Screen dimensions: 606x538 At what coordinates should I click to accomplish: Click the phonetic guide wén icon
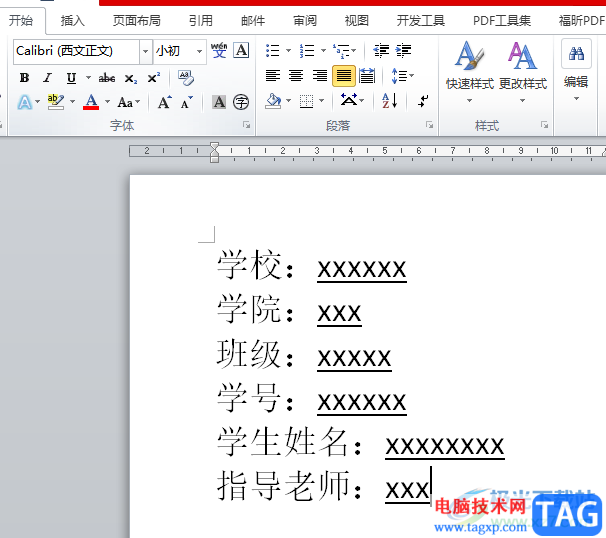[x=219, y=50]
